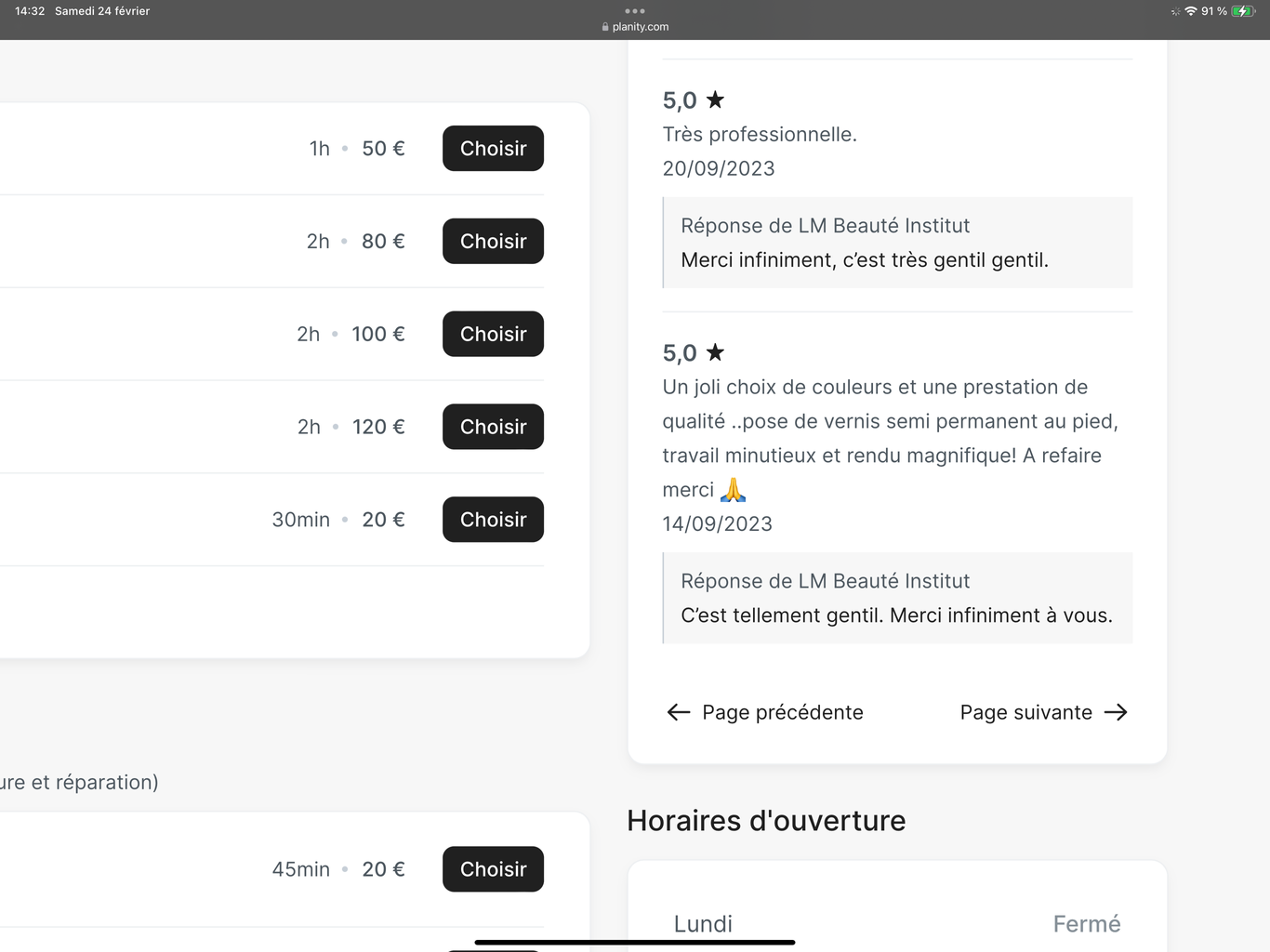Go back to Page précédente of reviews
This screenshot has height=952, width=1270.
point(765,712)
